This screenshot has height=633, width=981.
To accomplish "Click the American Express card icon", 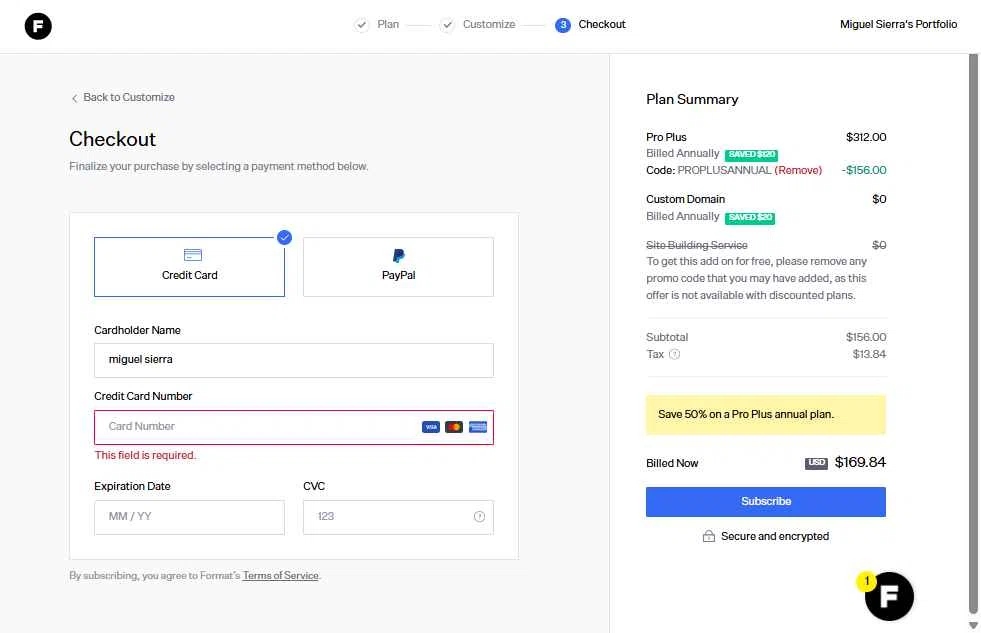I will tap(478, 427).
